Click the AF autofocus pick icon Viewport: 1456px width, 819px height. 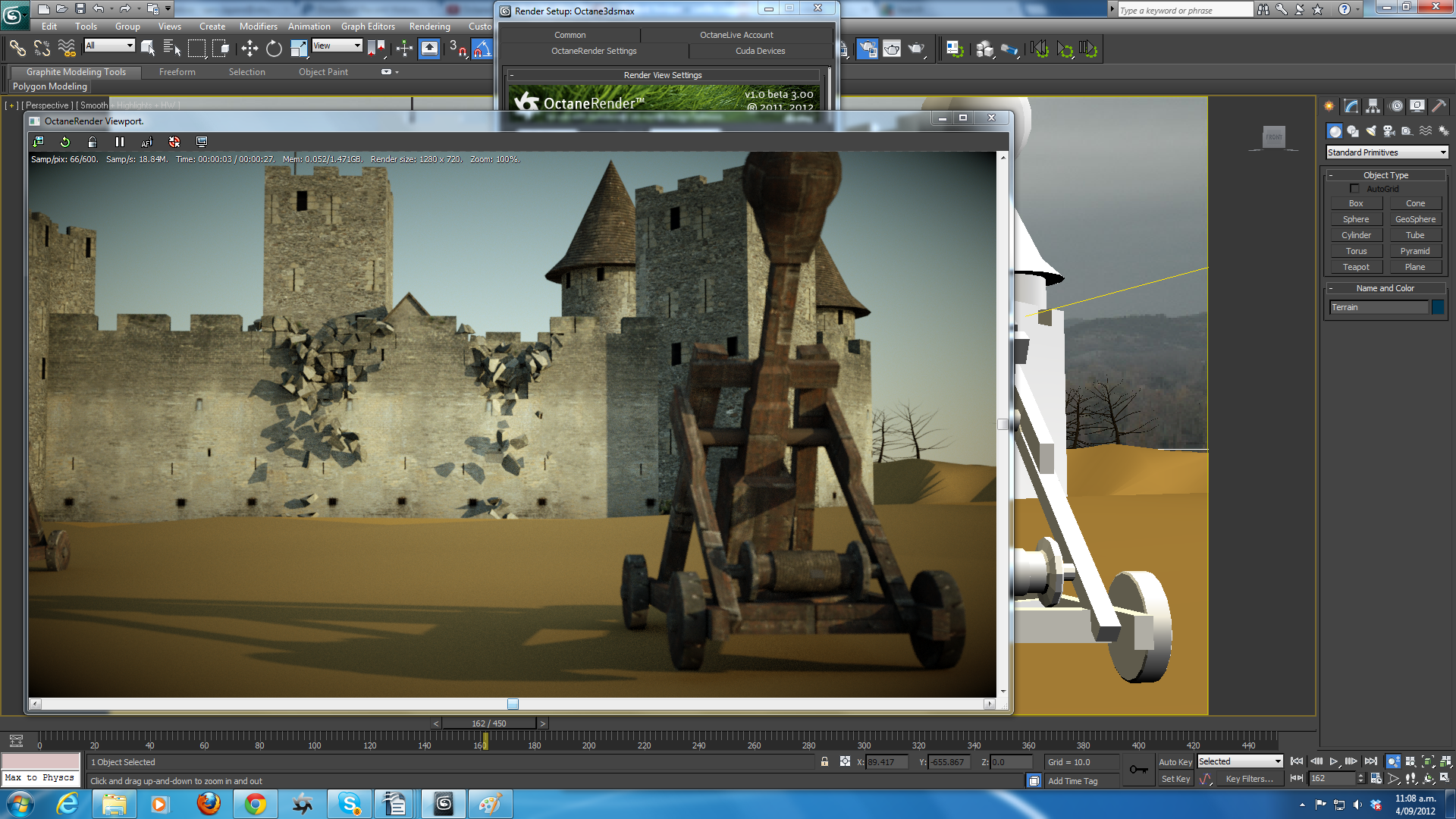(147, 142)
